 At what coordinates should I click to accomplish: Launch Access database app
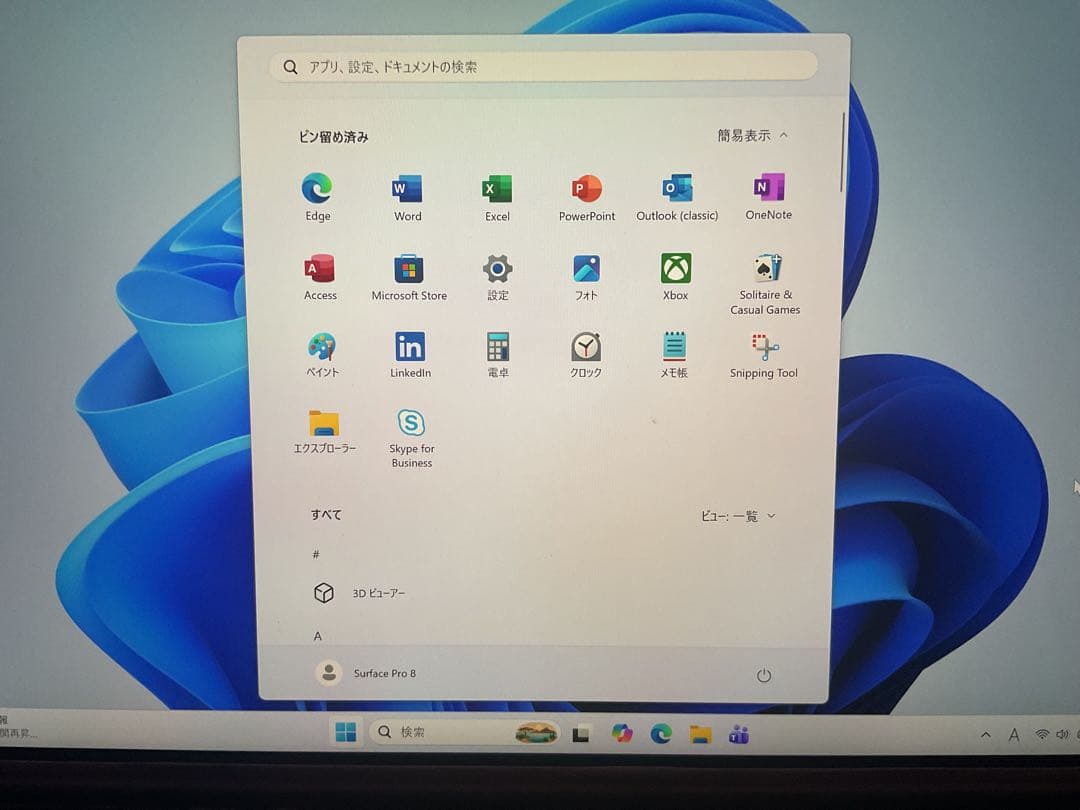click(320, 277)
